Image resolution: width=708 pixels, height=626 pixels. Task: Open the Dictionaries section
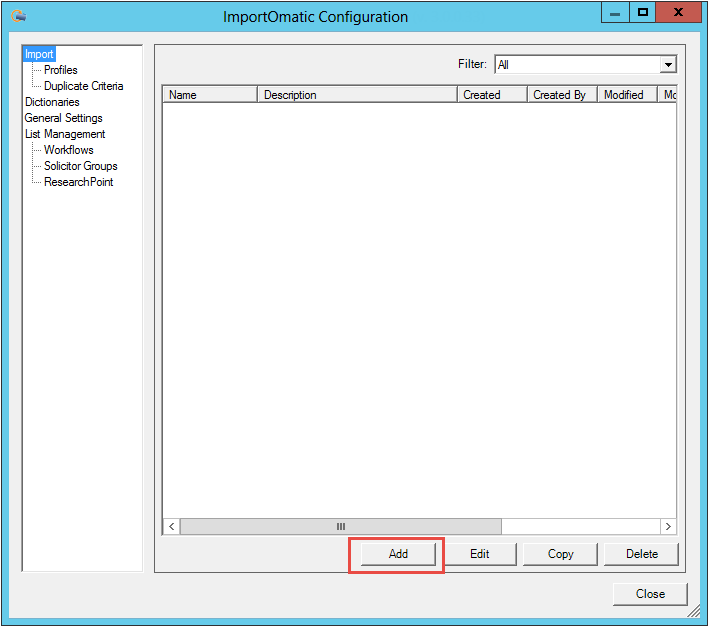[52, 102]
